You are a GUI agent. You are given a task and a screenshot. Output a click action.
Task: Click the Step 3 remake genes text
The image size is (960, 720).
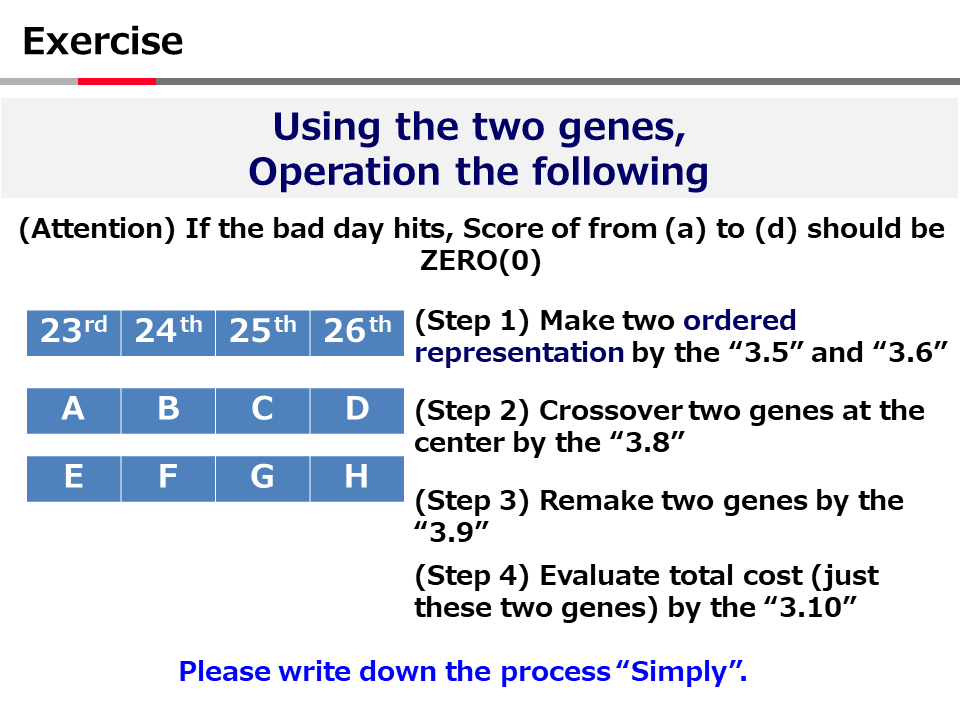pyautogui.click(x=658, y=515)
